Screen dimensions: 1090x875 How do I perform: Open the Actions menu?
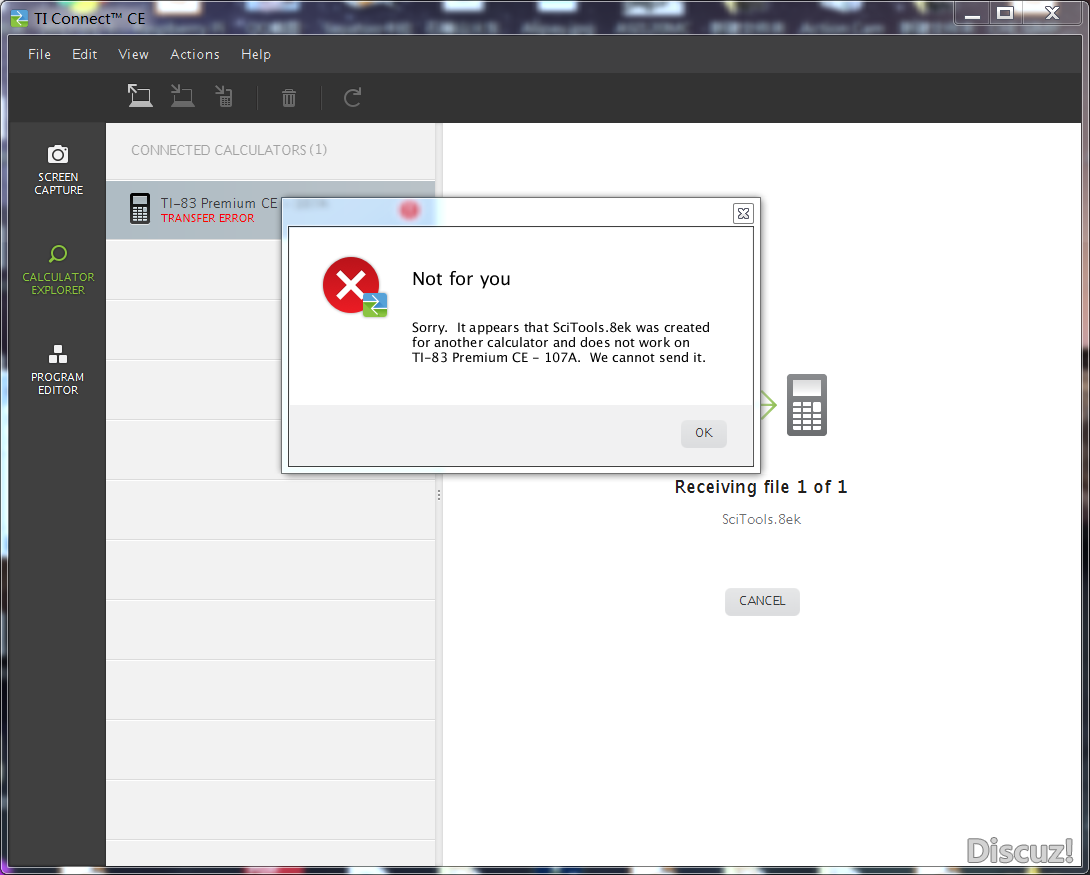click(x=195, y=54)
